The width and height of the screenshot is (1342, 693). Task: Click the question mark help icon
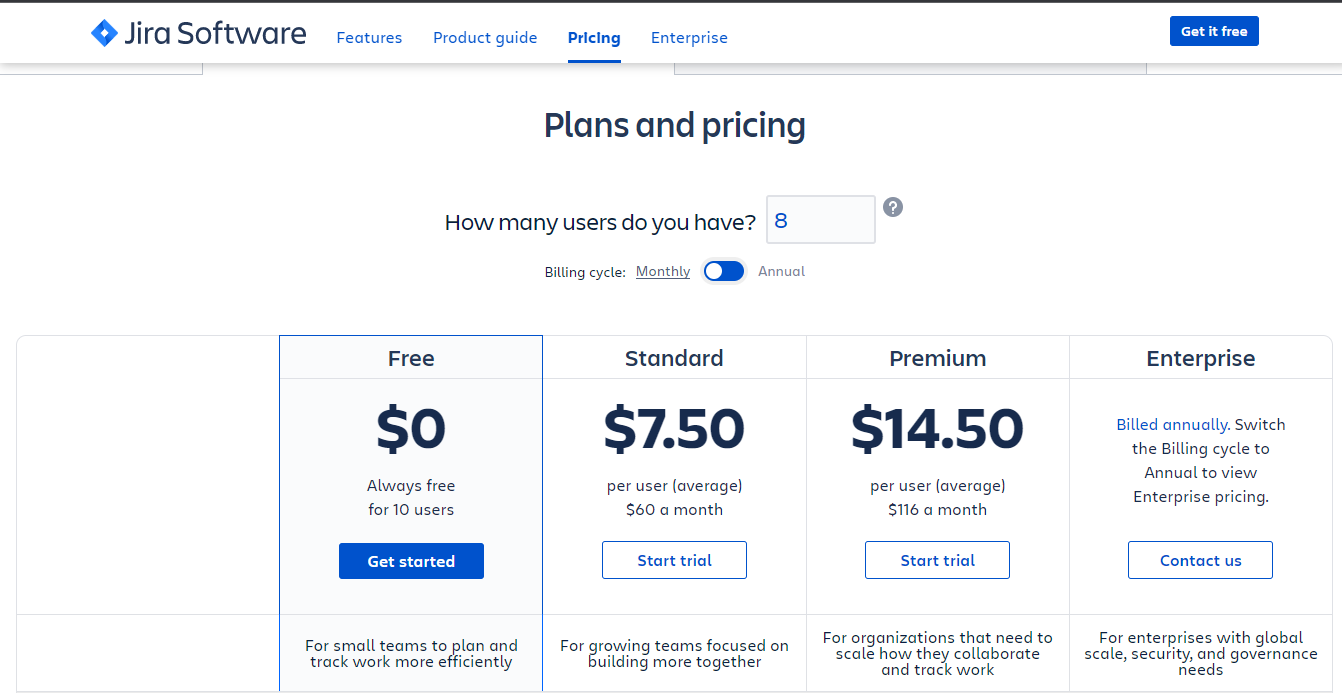[893, 207]
